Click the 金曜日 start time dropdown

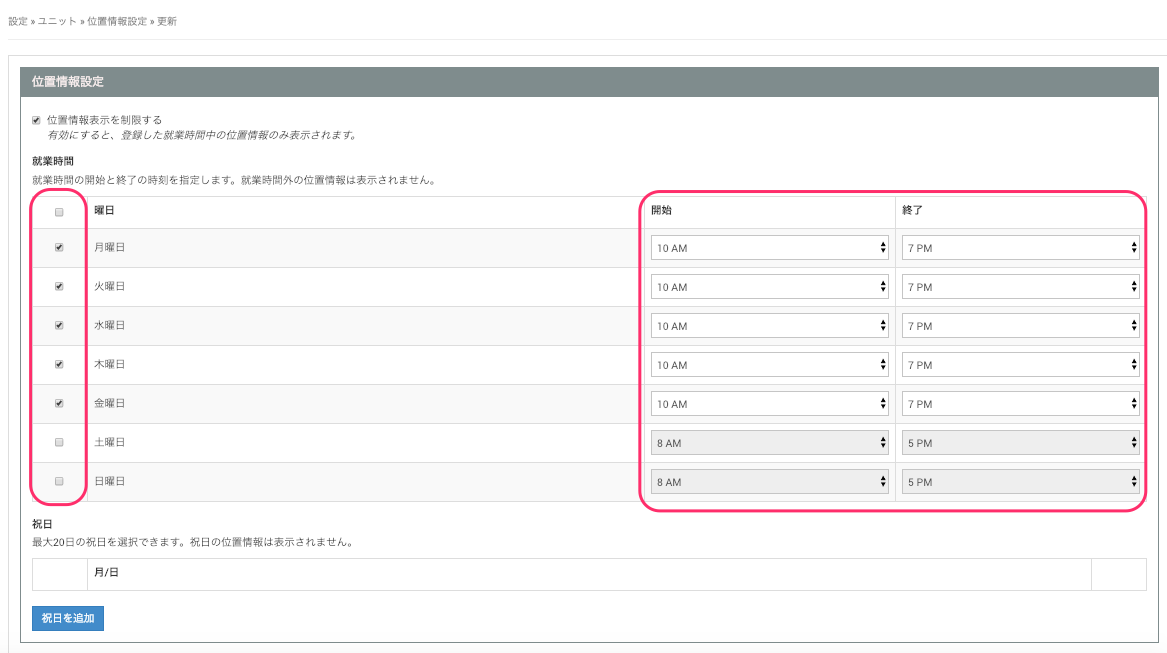click(x=769, y=404)
